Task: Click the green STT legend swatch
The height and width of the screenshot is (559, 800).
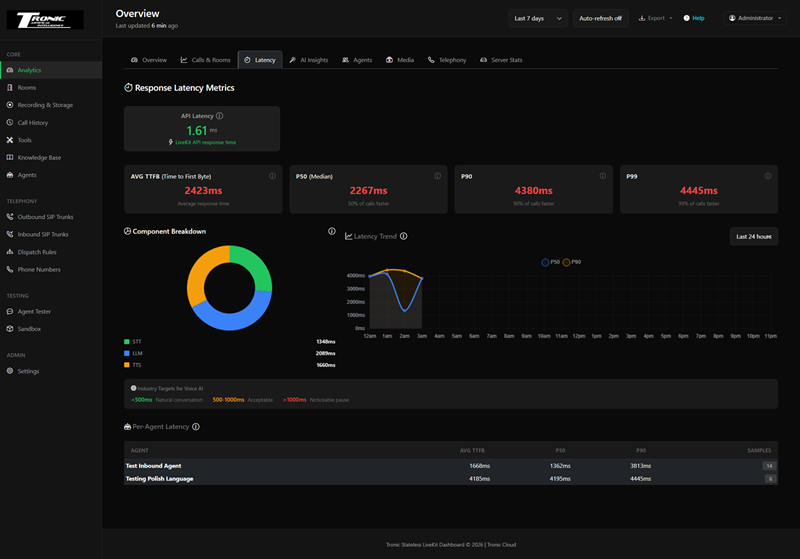Action: (127, 342)
